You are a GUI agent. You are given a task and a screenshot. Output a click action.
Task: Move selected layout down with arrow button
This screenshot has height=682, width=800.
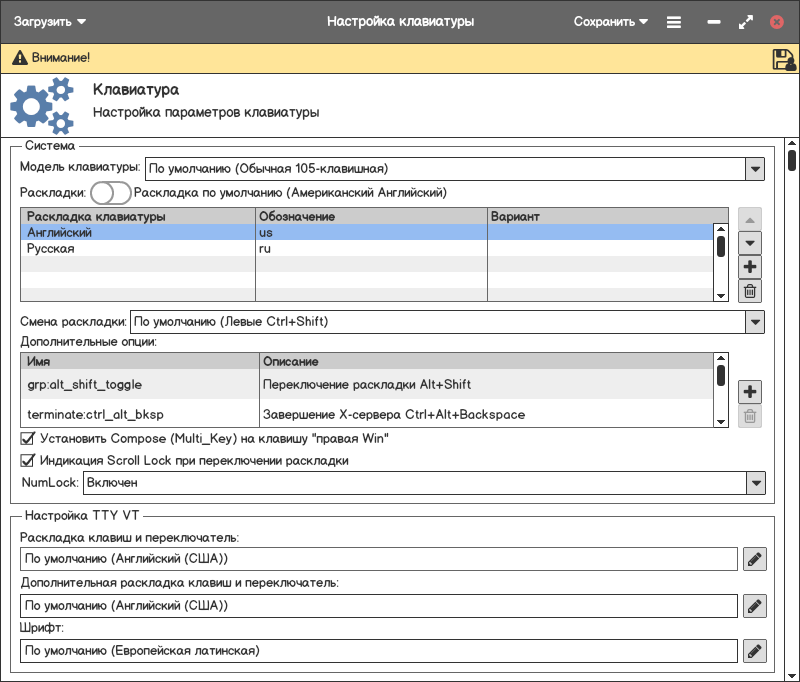click(x=750, y=243)
